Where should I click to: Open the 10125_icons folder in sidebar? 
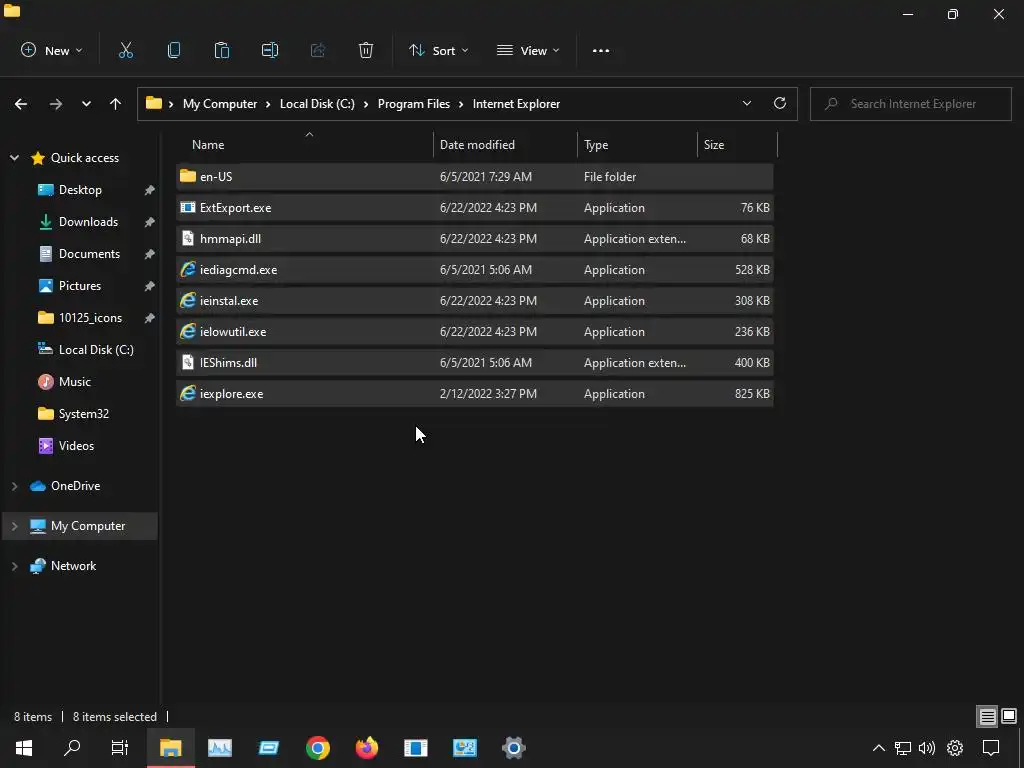(90, 318)
